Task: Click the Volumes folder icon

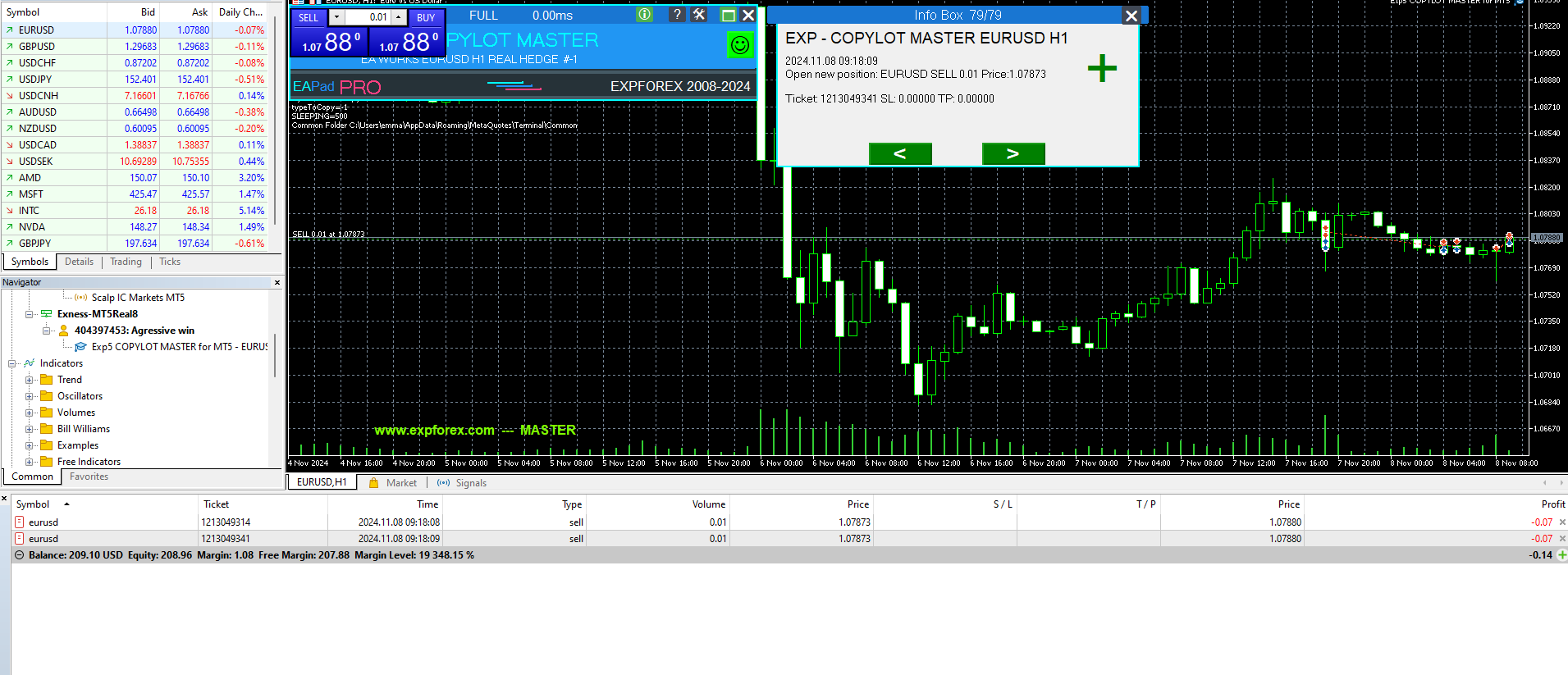Action: (x=47, y=413)
